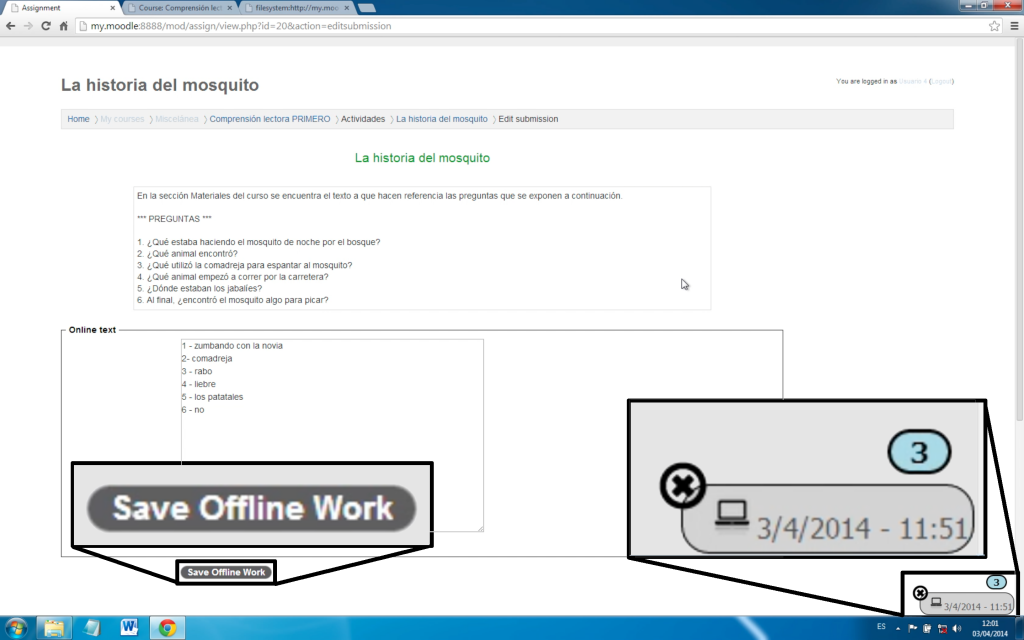The image size is (1024, 640).
Task: Open Comprensión lectora PRIMERO breadcrumb
Action: coord(270,119)
